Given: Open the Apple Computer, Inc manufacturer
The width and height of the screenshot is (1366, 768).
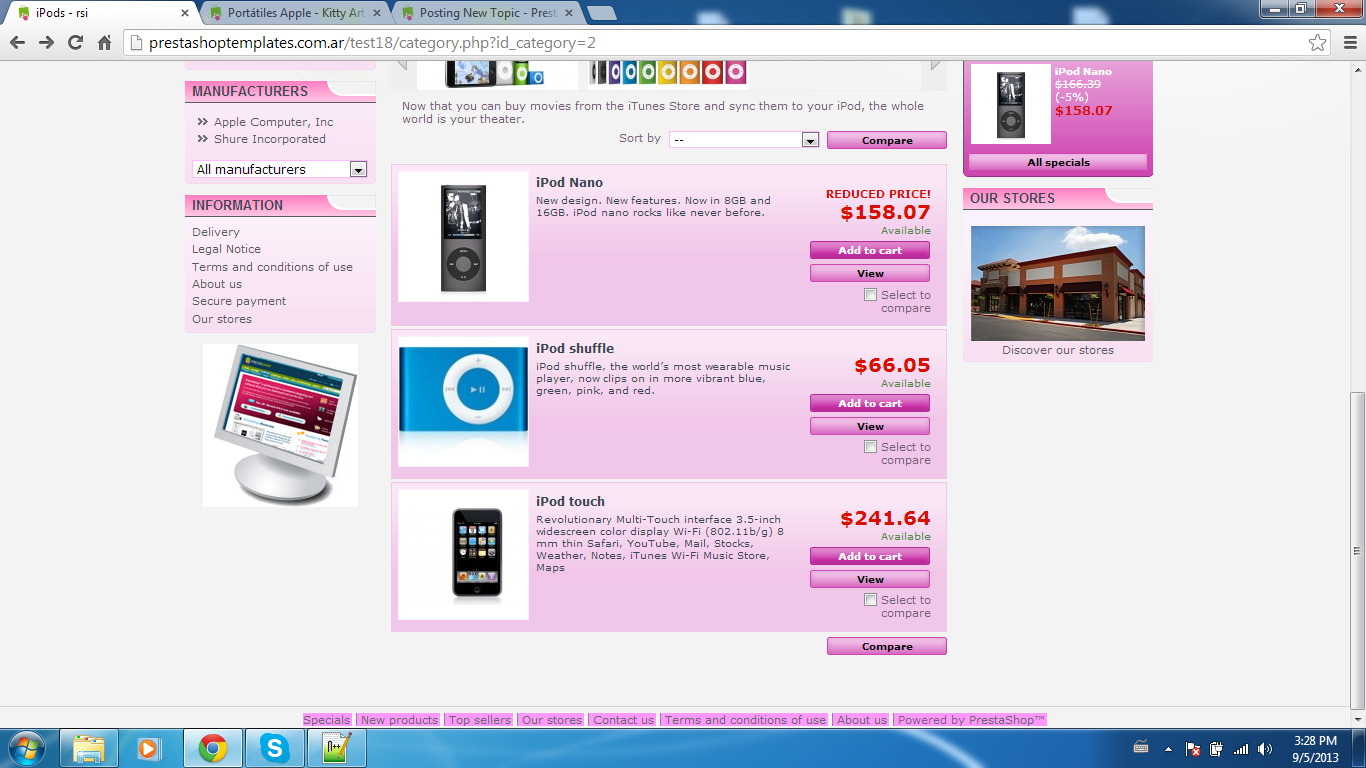Looking at the screenshot, I should [x=273, y=122].
